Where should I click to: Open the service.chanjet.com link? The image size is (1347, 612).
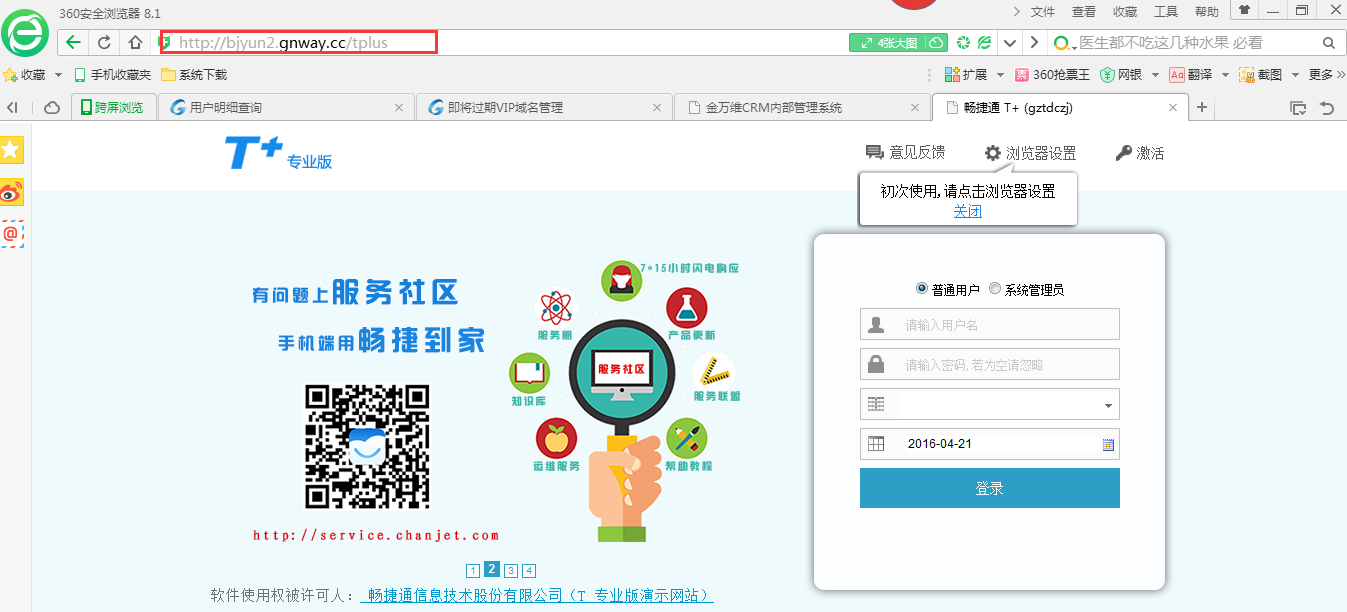coord(376,535)
